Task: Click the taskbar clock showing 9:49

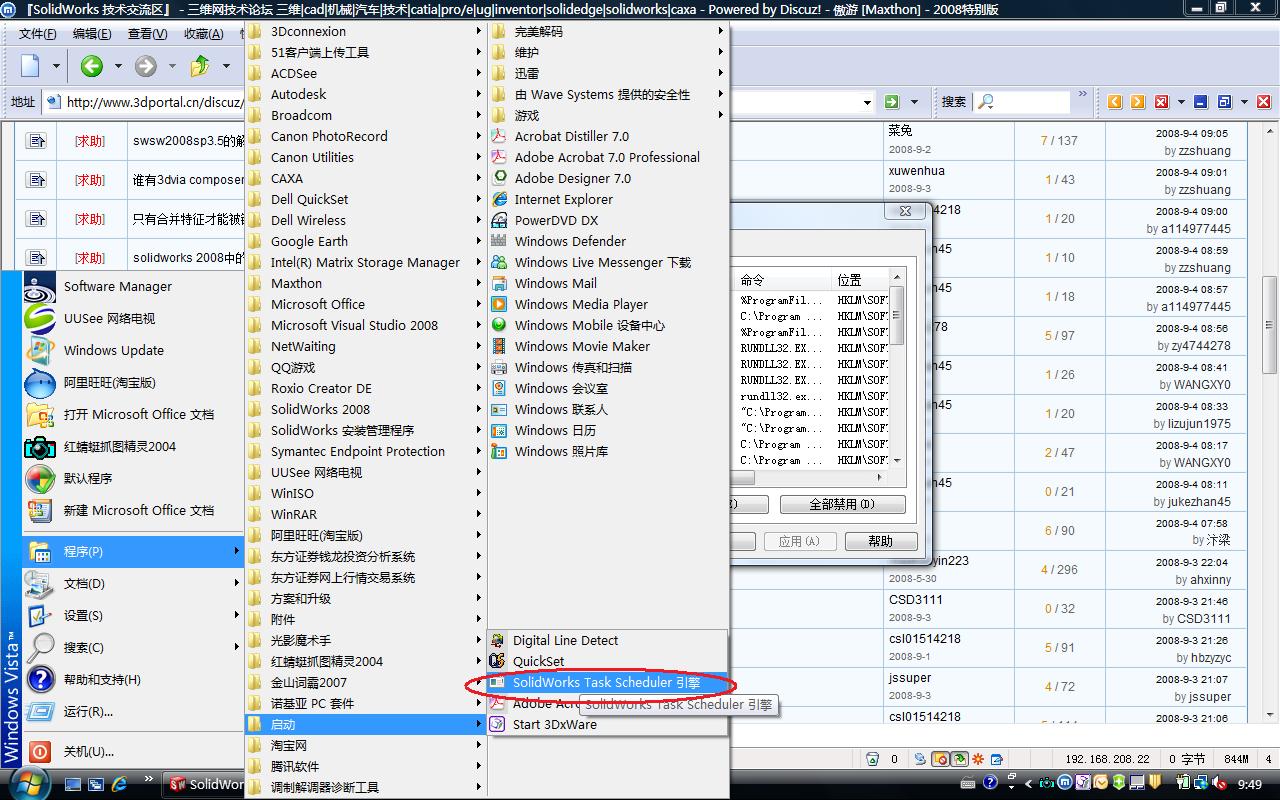Action: pos(1249,785)
